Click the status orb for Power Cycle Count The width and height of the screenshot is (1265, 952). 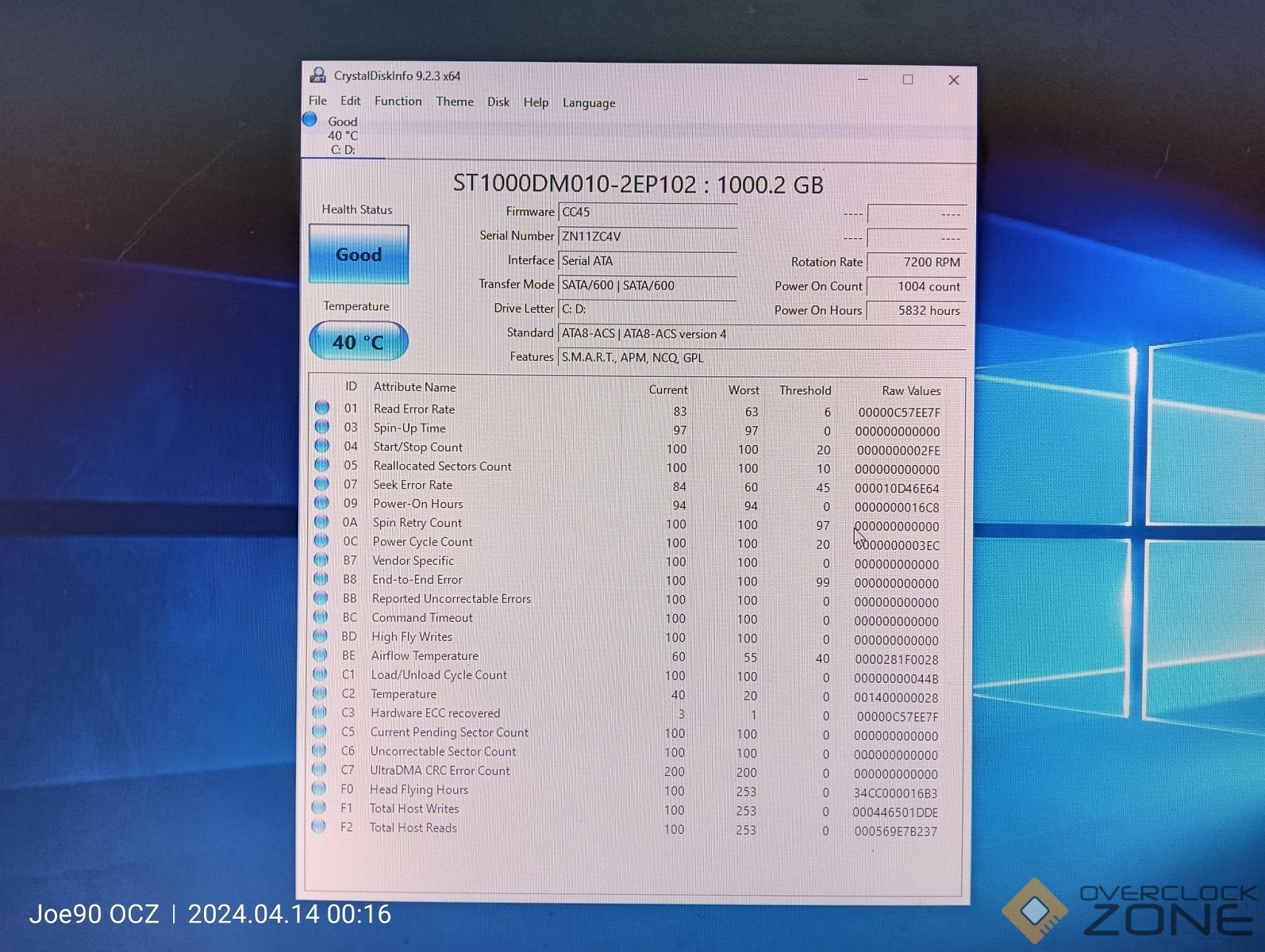pyautogui.click(x=321, y=541)
